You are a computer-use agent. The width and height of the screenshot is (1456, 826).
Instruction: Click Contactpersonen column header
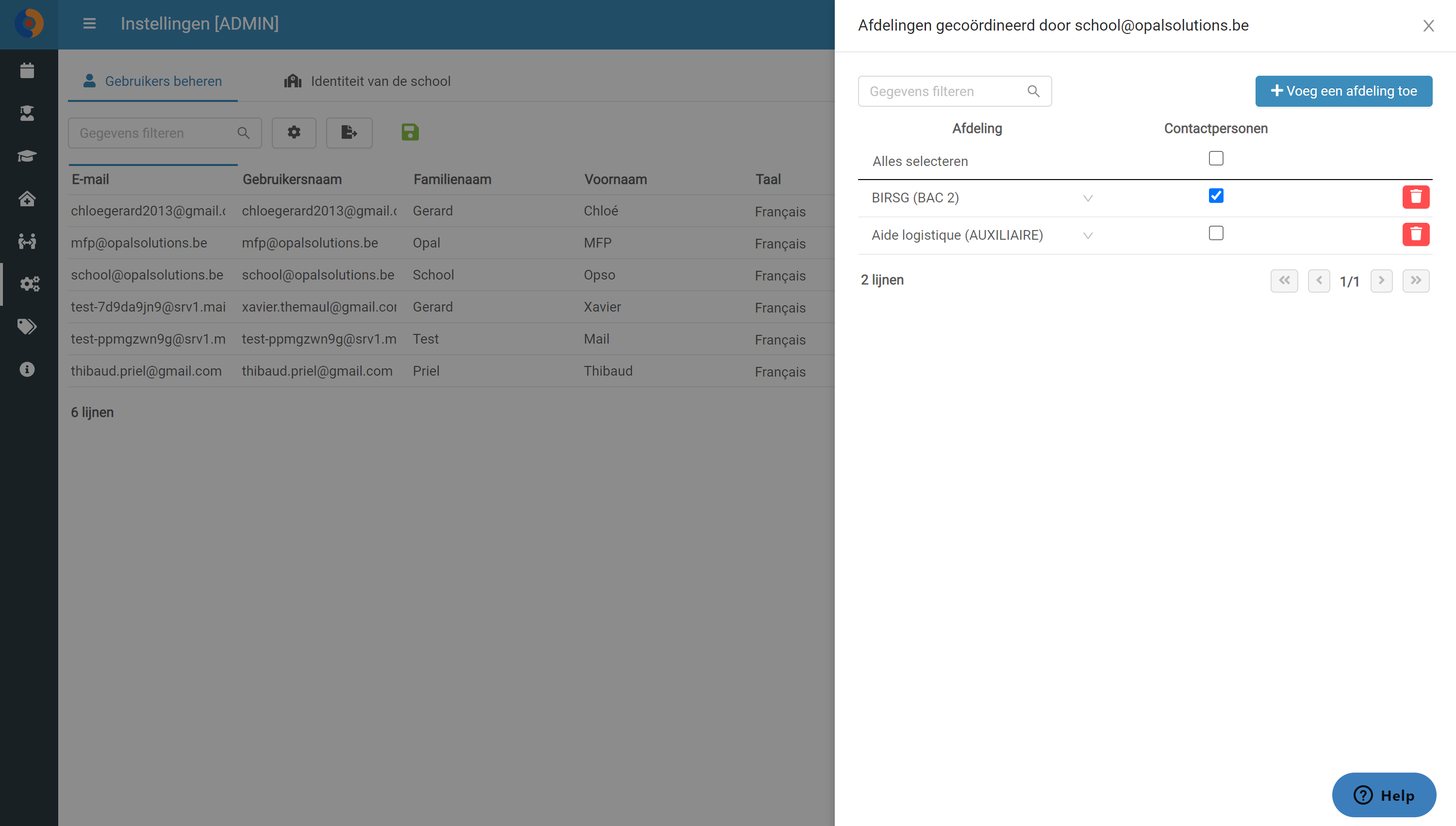pyautogui.click(x=1215, y=129)
